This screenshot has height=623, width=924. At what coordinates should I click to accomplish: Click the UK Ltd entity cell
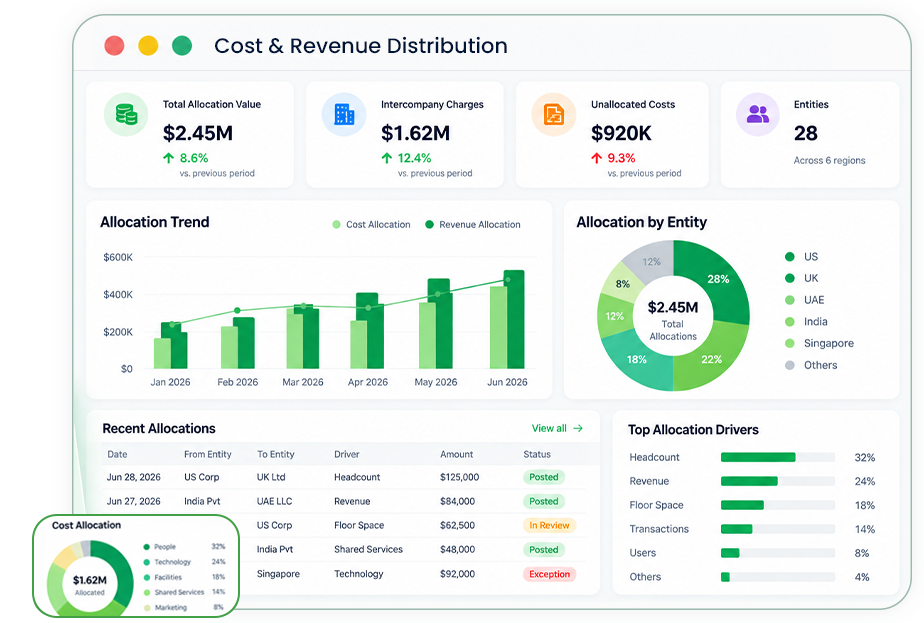pos(271,477)
